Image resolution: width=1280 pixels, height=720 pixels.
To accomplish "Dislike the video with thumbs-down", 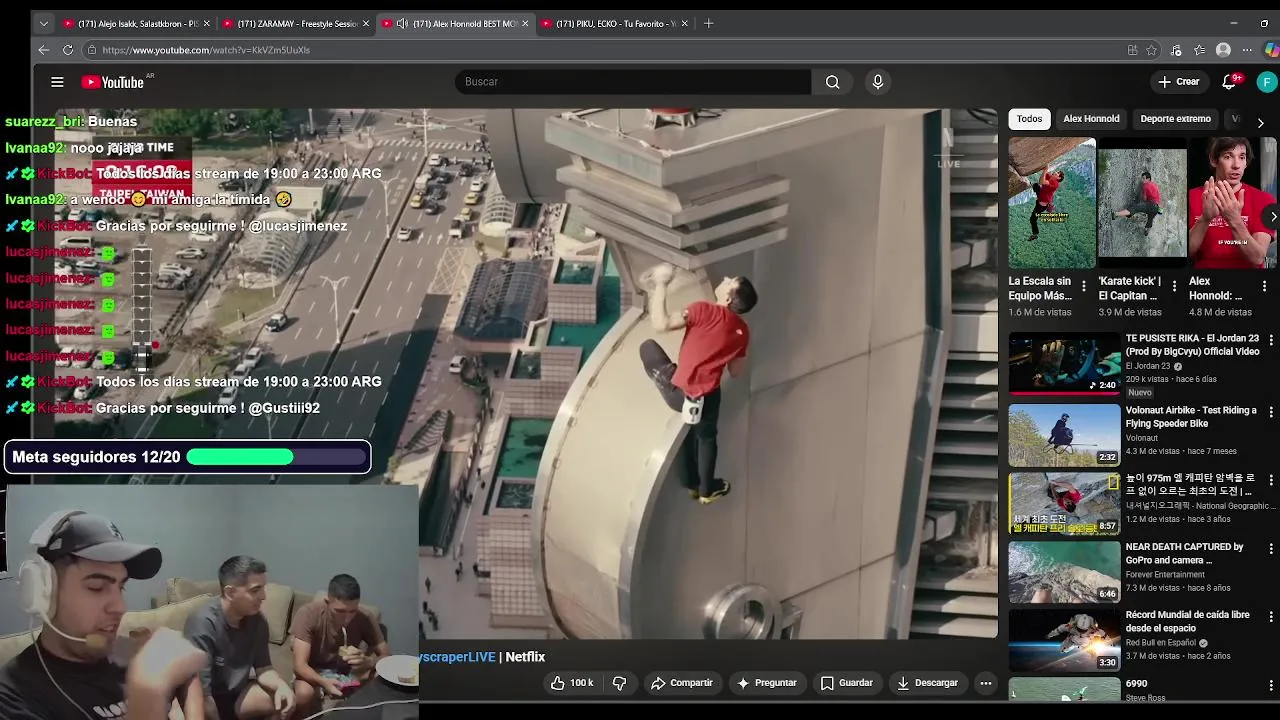I will point(619,683).
